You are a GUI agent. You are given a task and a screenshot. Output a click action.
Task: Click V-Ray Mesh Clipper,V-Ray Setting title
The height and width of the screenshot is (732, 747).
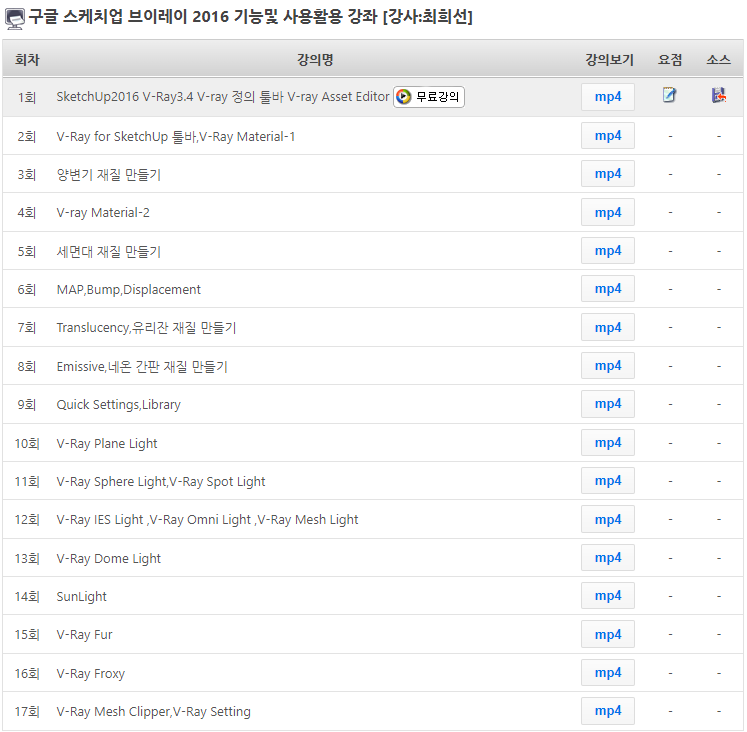click(x=153, y=712)
